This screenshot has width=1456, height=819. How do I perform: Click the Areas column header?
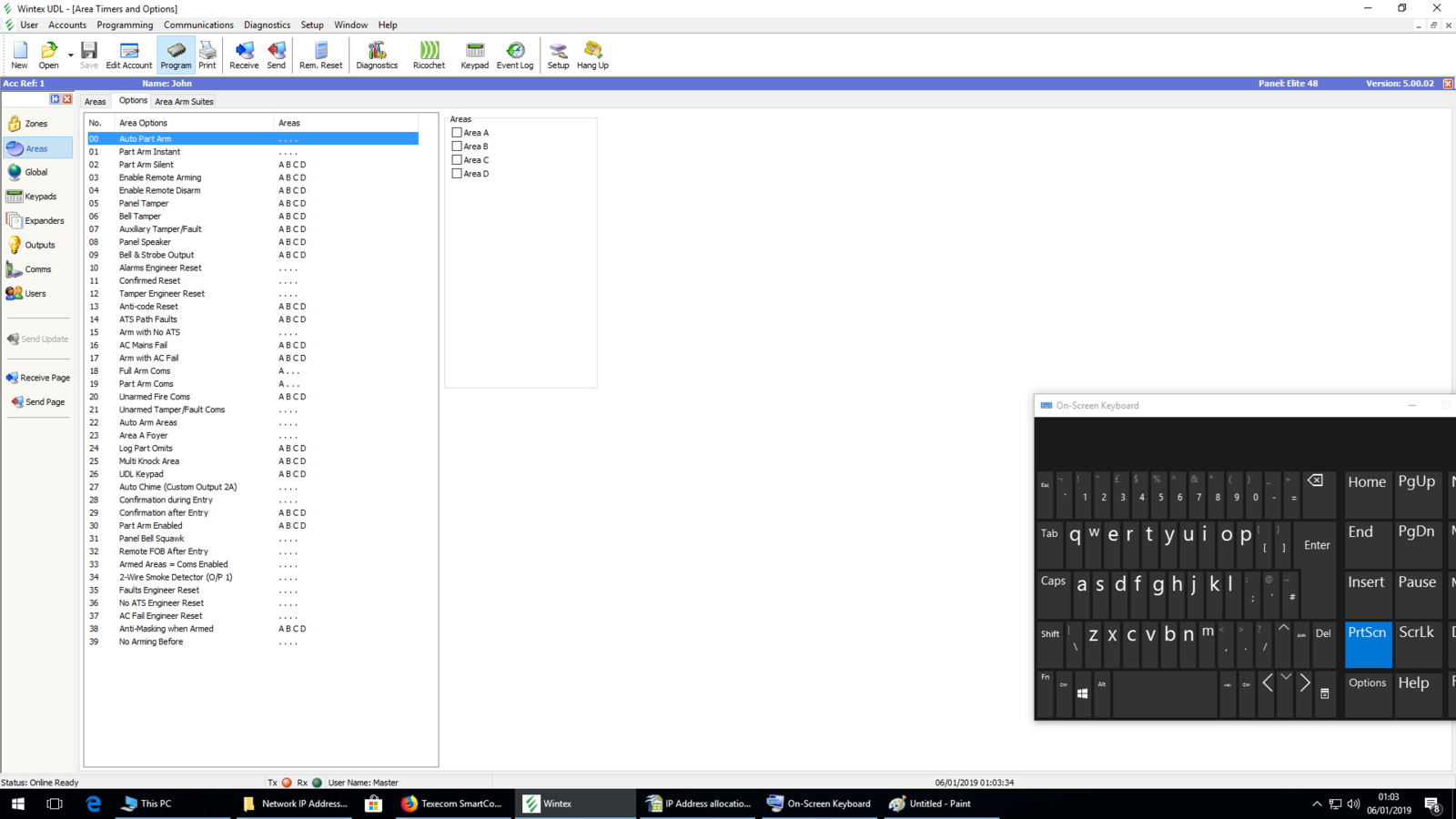(x=346, y=123)
